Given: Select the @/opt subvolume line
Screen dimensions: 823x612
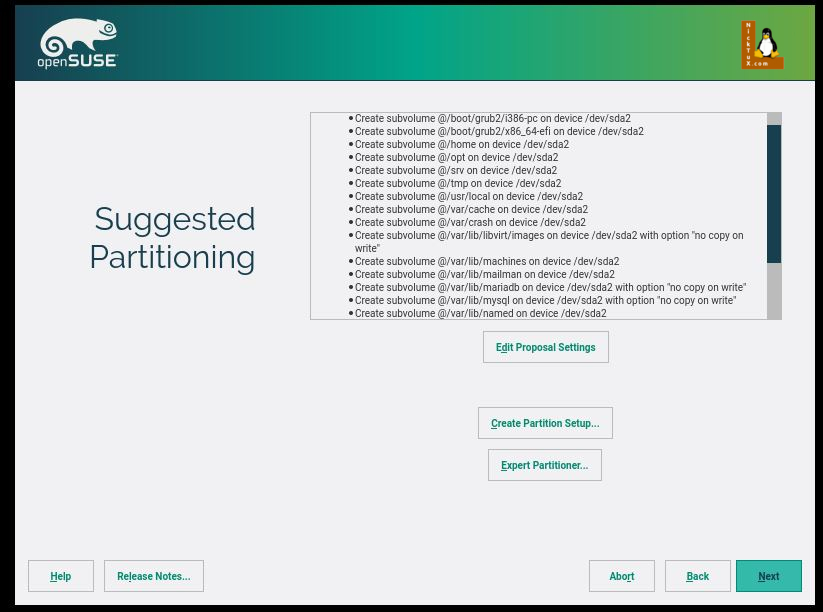Looking at the screenshot, I should point(456,157).
